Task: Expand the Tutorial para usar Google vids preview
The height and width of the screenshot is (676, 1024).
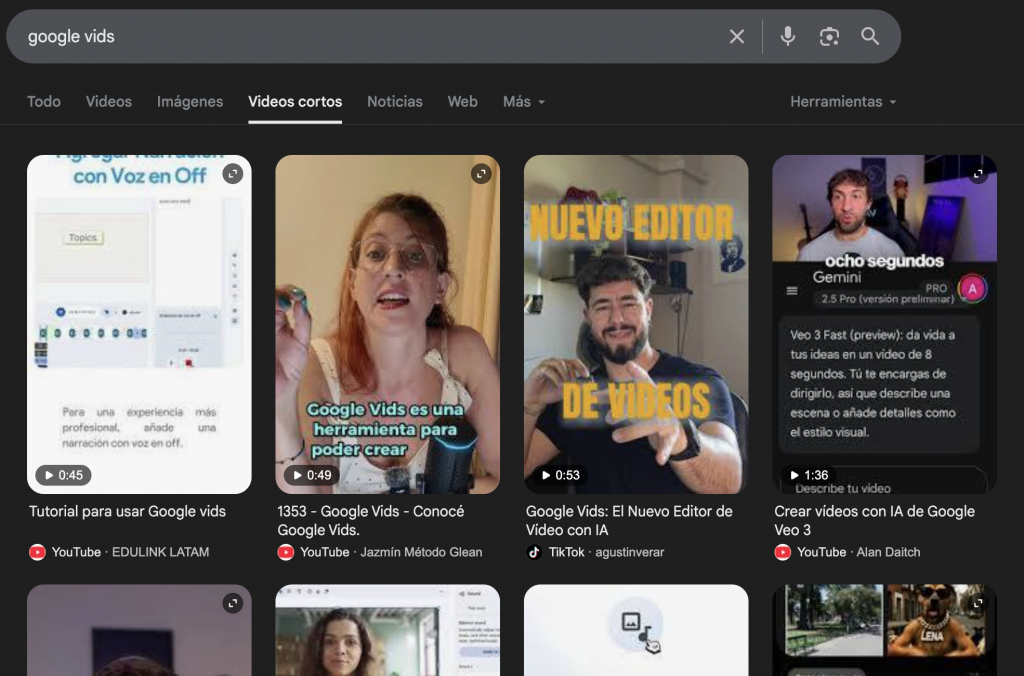Action: coord(232,174)
